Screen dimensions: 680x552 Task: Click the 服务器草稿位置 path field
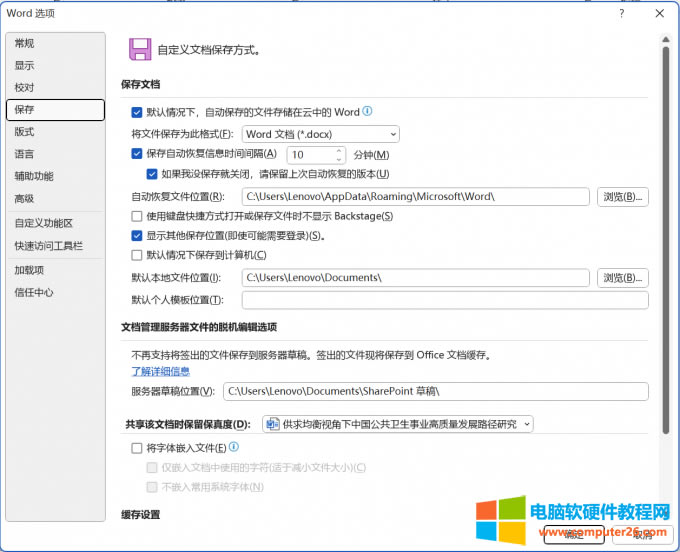pos(436,392)
